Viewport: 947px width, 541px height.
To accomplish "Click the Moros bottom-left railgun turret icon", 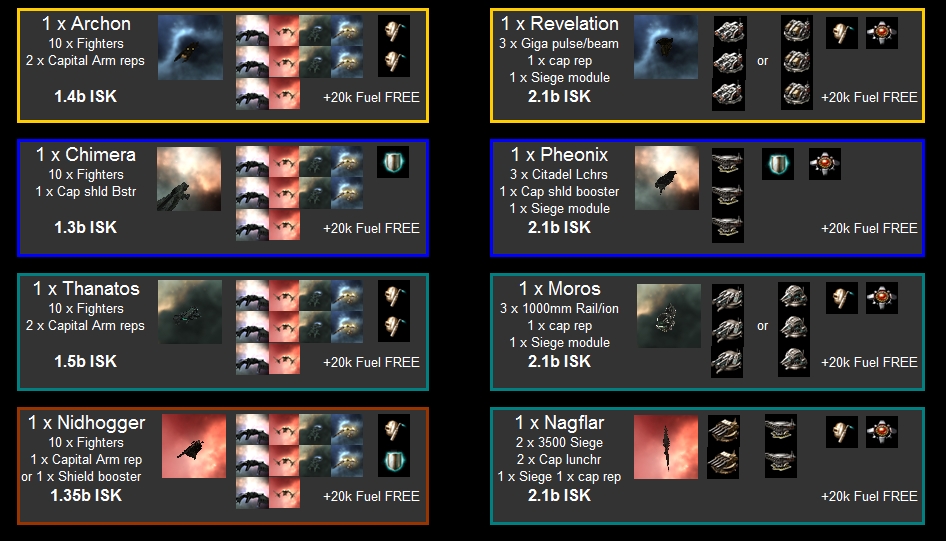I will (727, 362).
